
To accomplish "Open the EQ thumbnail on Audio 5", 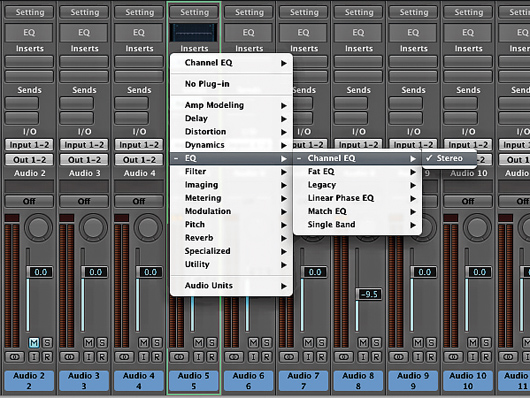I will click(x=194, y=32).
